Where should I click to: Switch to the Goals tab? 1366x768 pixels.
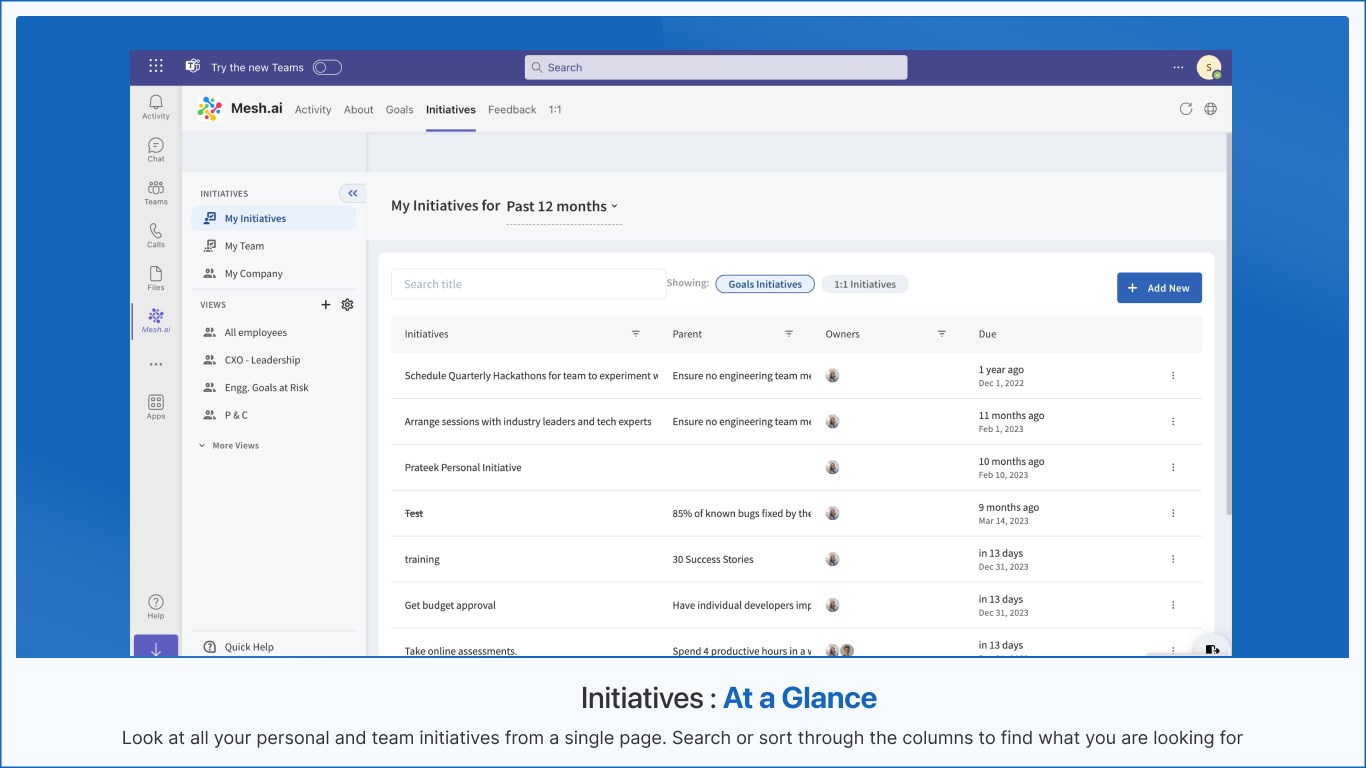400,110
